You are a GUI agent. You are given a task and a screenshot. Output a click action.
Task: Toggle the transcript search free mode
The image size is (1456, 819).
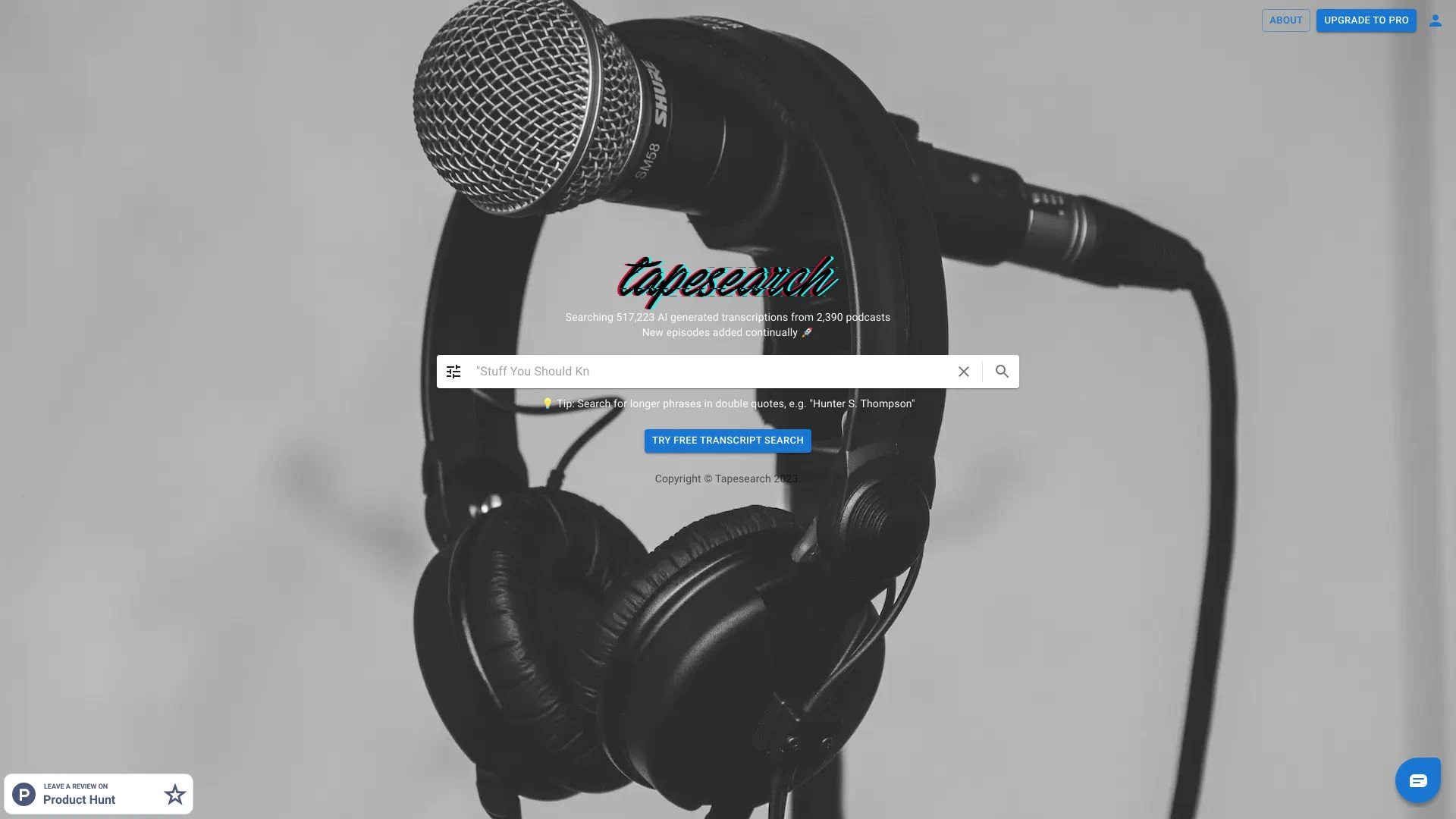(727, 441)
